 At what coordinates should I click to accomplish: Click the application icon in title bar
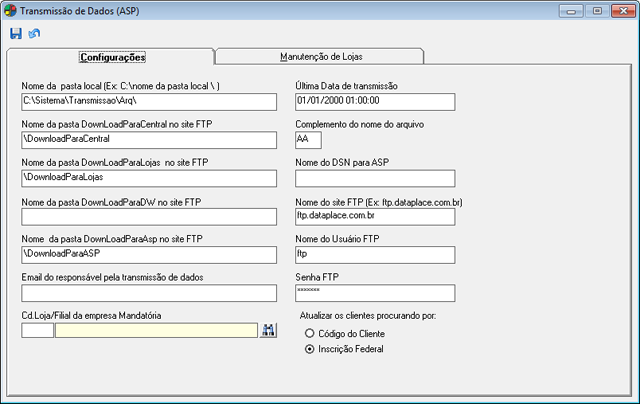(x=10, y=10)
